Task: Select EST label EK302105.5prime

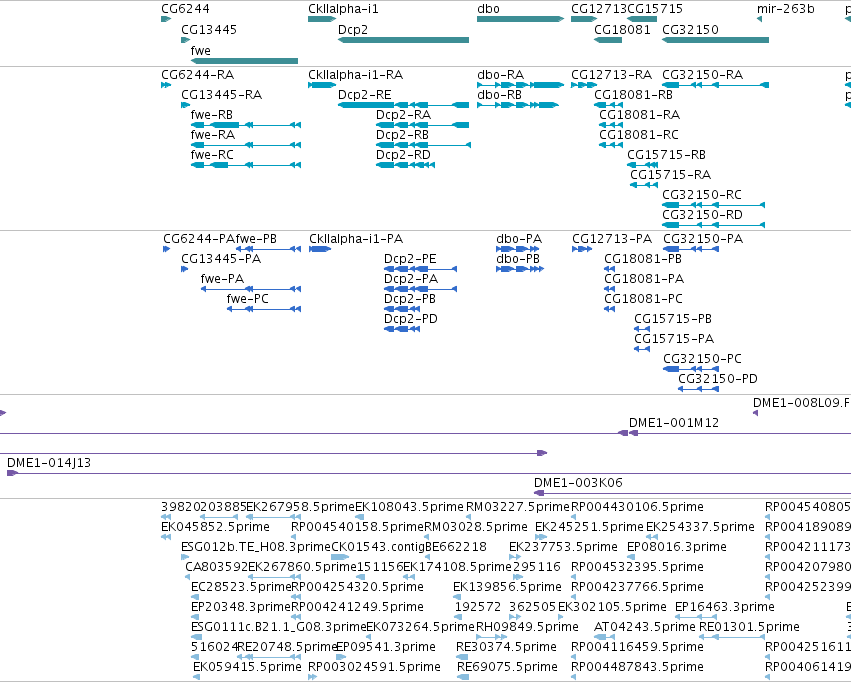Action: tap(612, 607)
